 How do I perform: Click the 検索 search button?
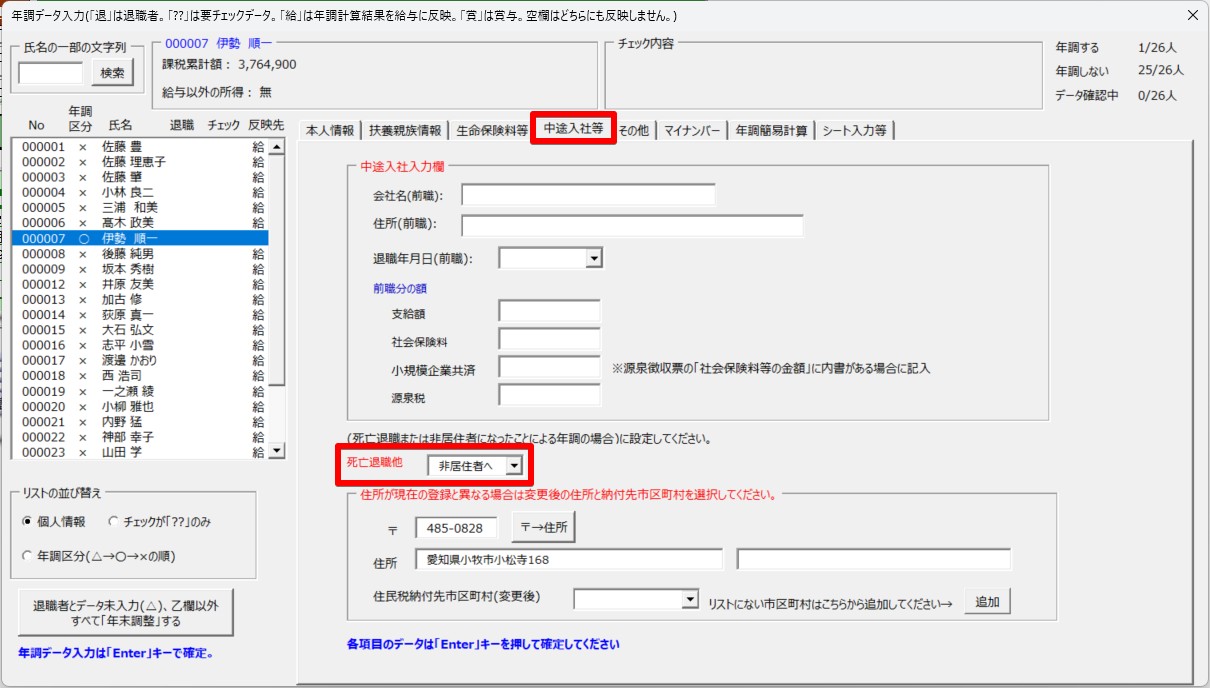(x=112, y=73)
